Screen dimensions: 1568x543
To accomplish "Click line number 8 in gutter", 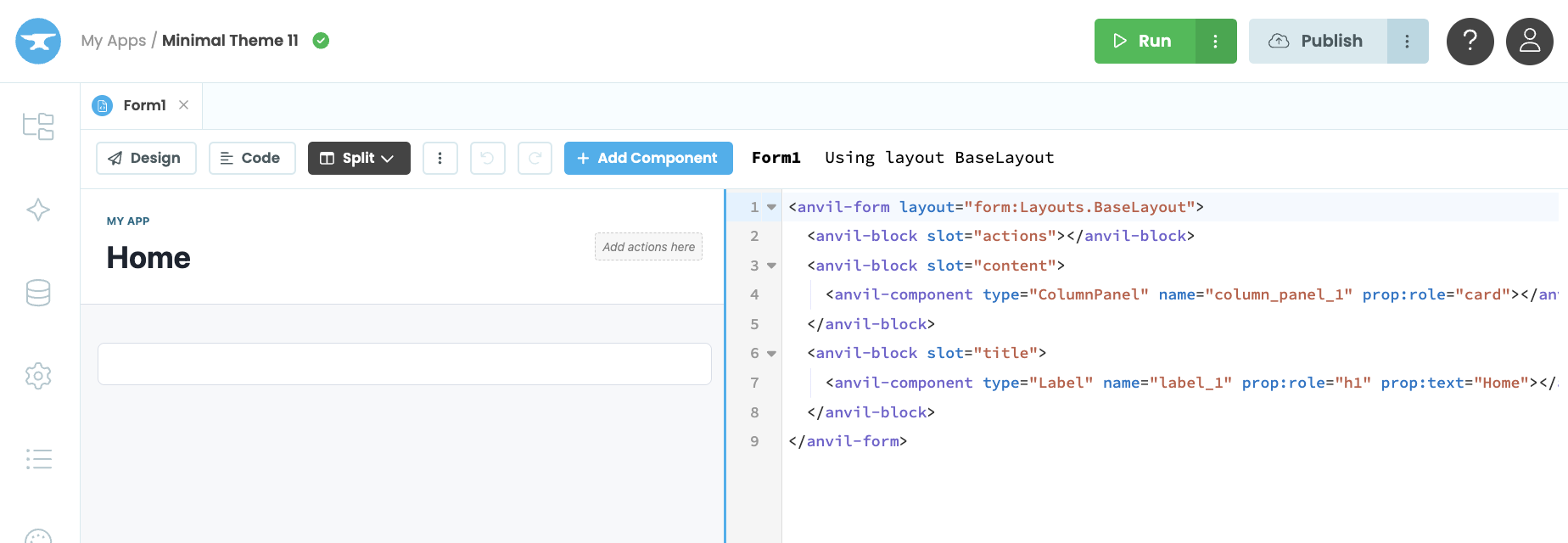I will [x=754, y=412].
